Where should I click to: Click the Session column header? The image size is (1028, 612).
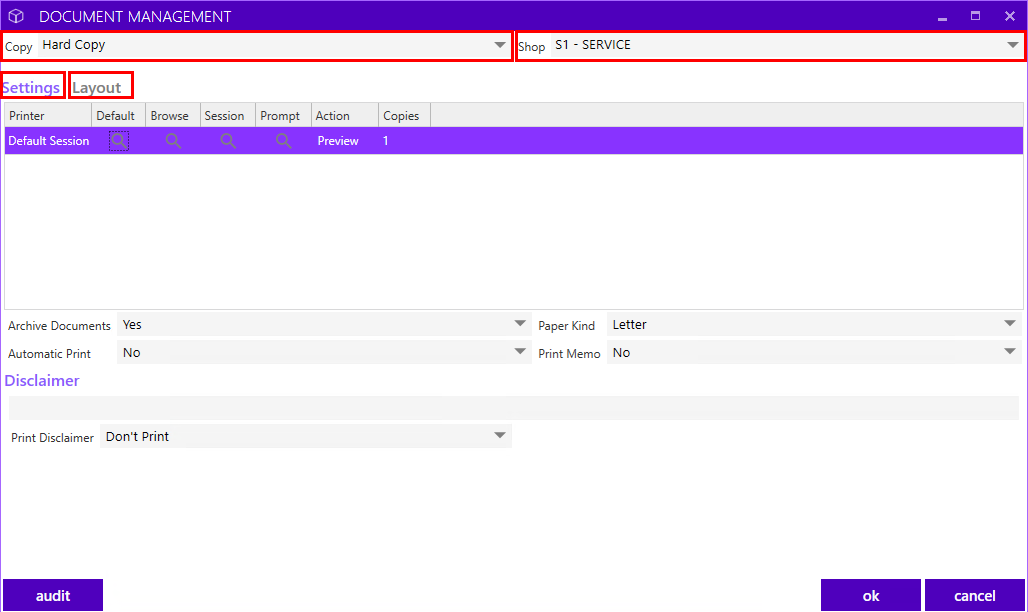(x=227, y=115)
